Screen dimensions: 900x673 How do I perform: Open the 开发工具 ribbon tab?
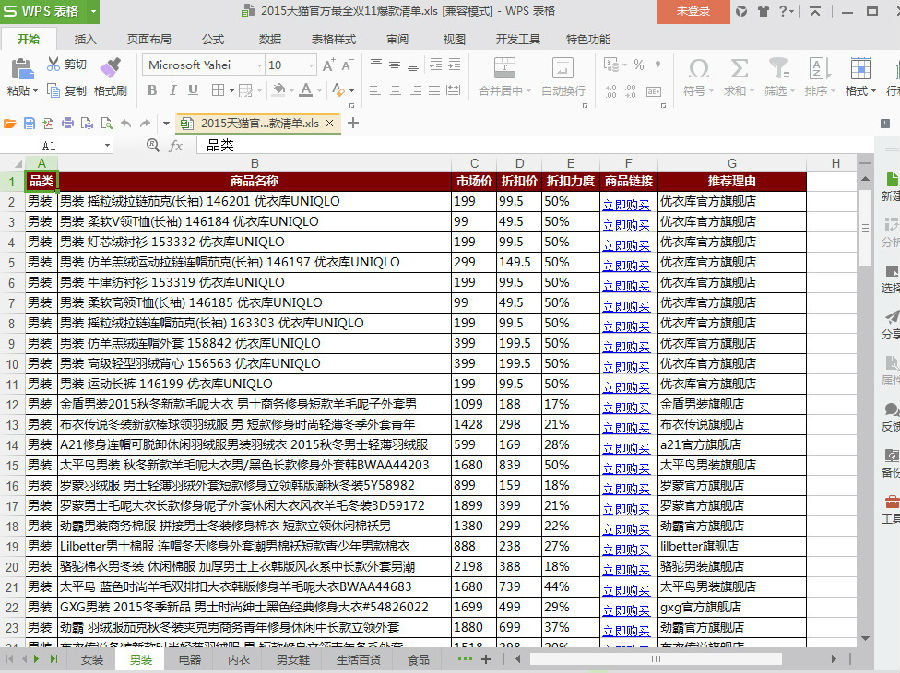[x=518, y=39]
